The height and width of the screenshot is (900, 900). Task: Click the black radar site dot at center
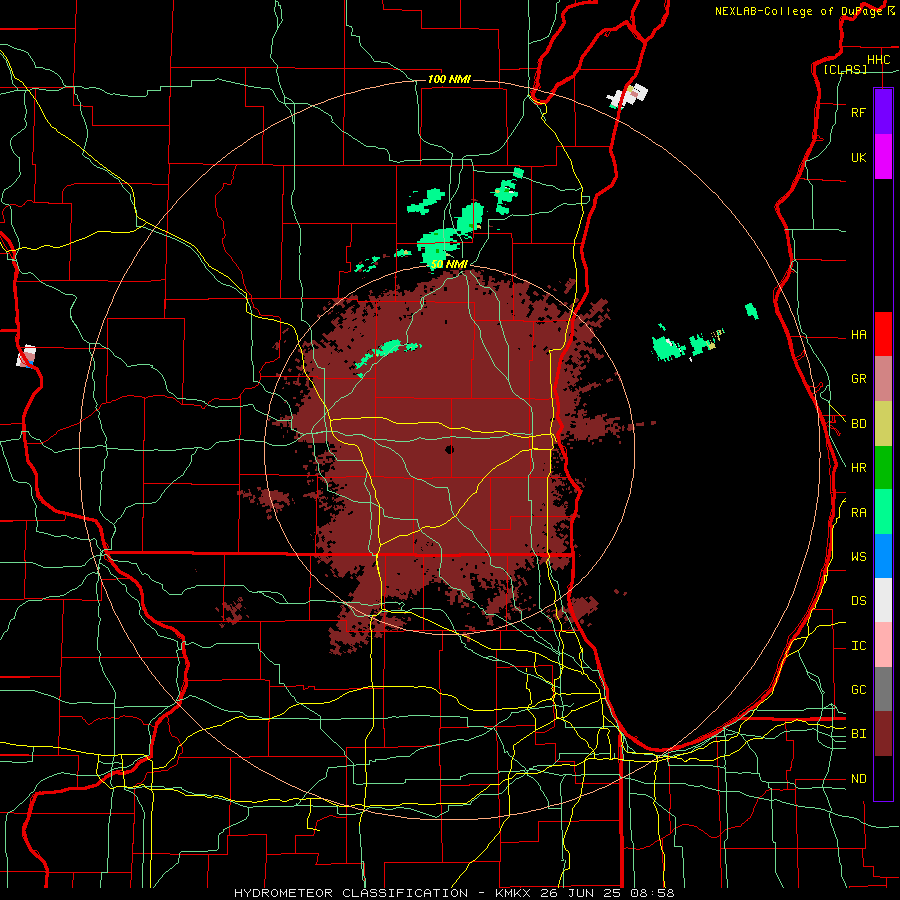coord(449,449)
